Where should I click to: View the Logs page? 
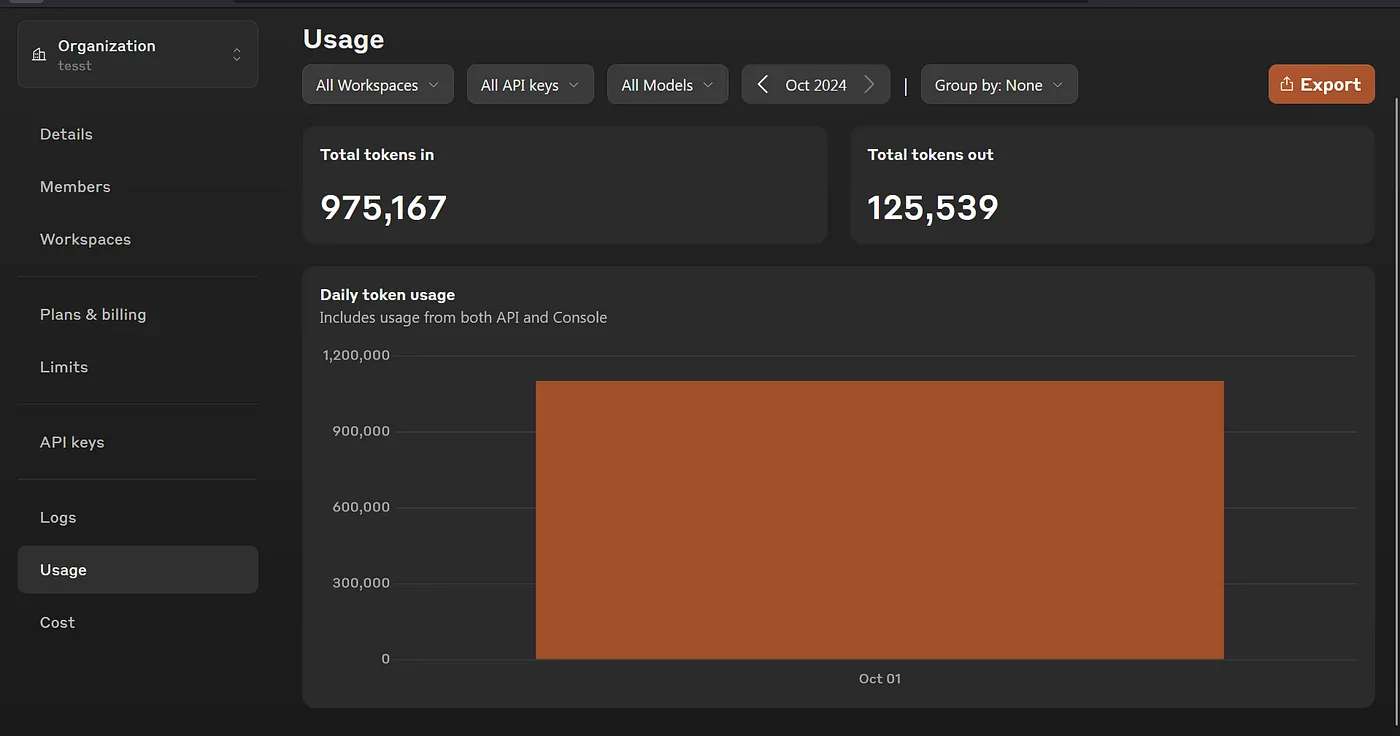coord(58,517)
